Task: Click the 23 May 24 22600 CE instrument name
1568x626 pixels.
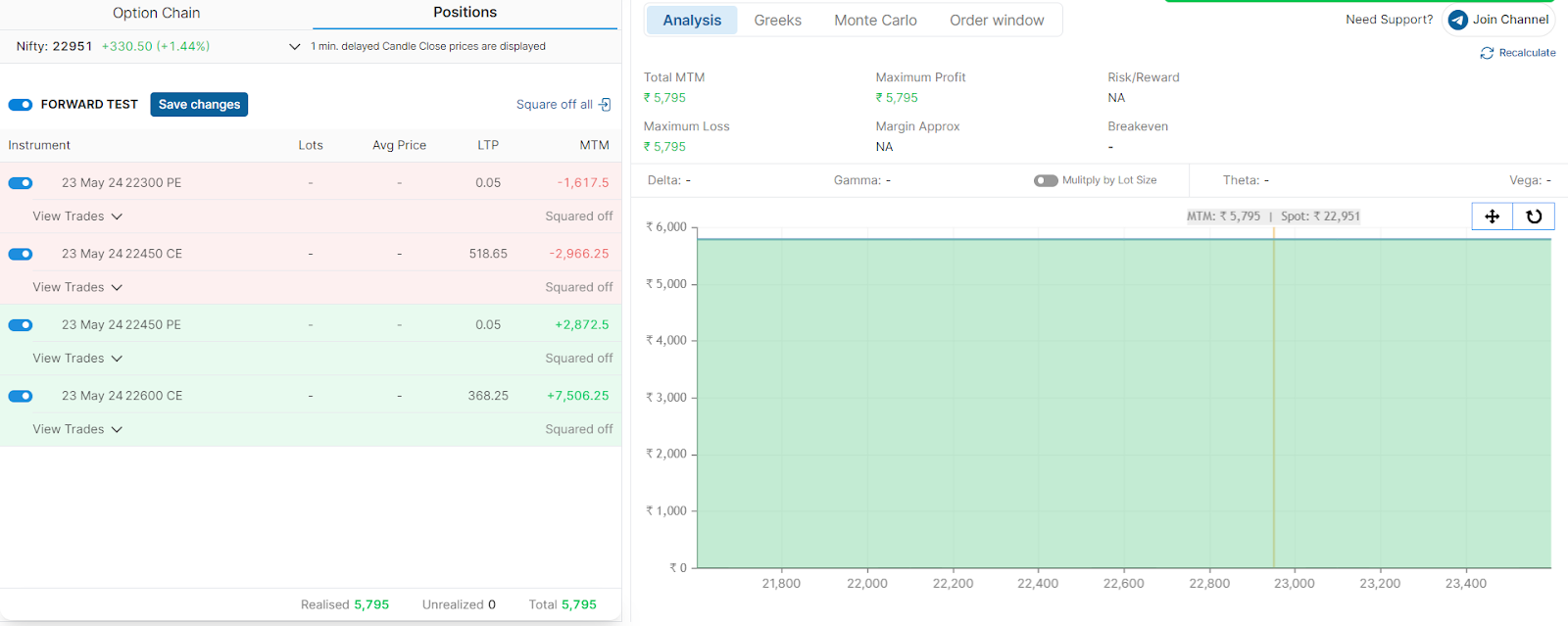Action: pos(122,396)
